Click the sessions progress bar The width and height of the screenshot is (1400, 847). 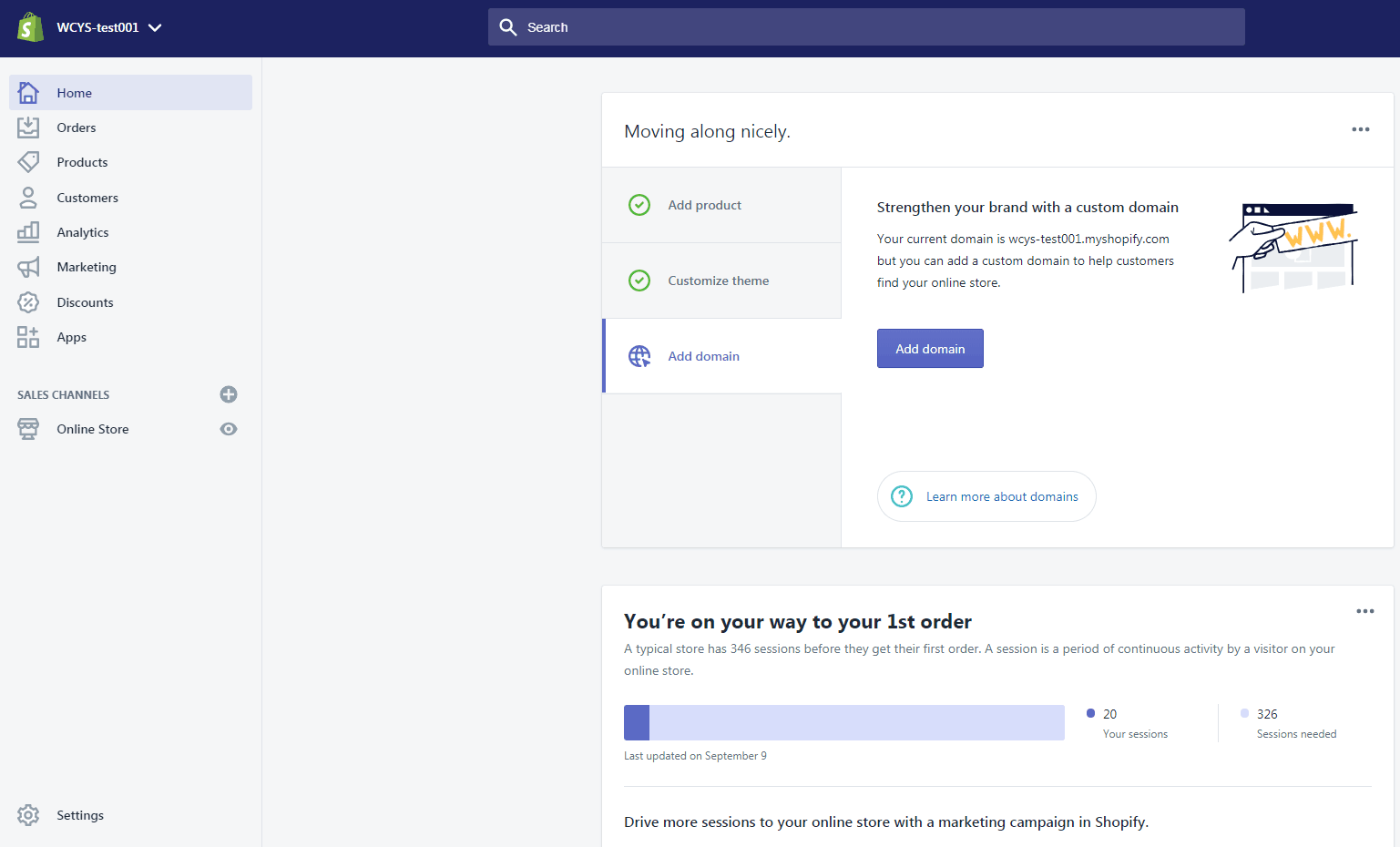click(x=844, y=722)
